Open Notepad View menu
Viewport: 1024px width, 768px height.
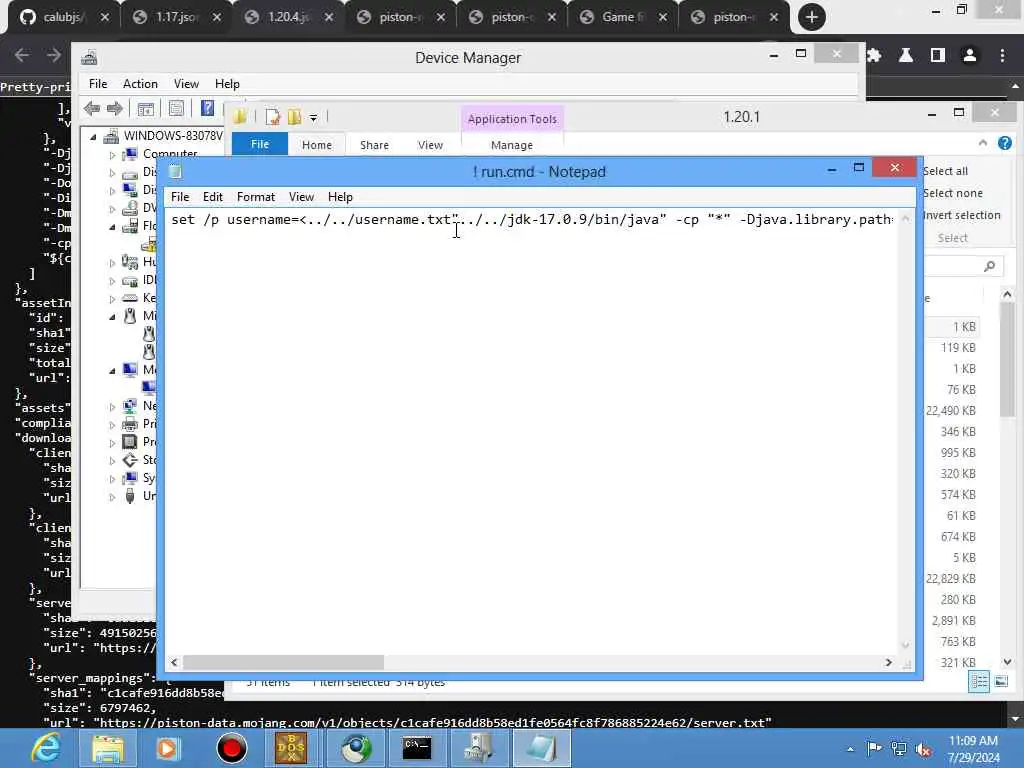[301, 197]
